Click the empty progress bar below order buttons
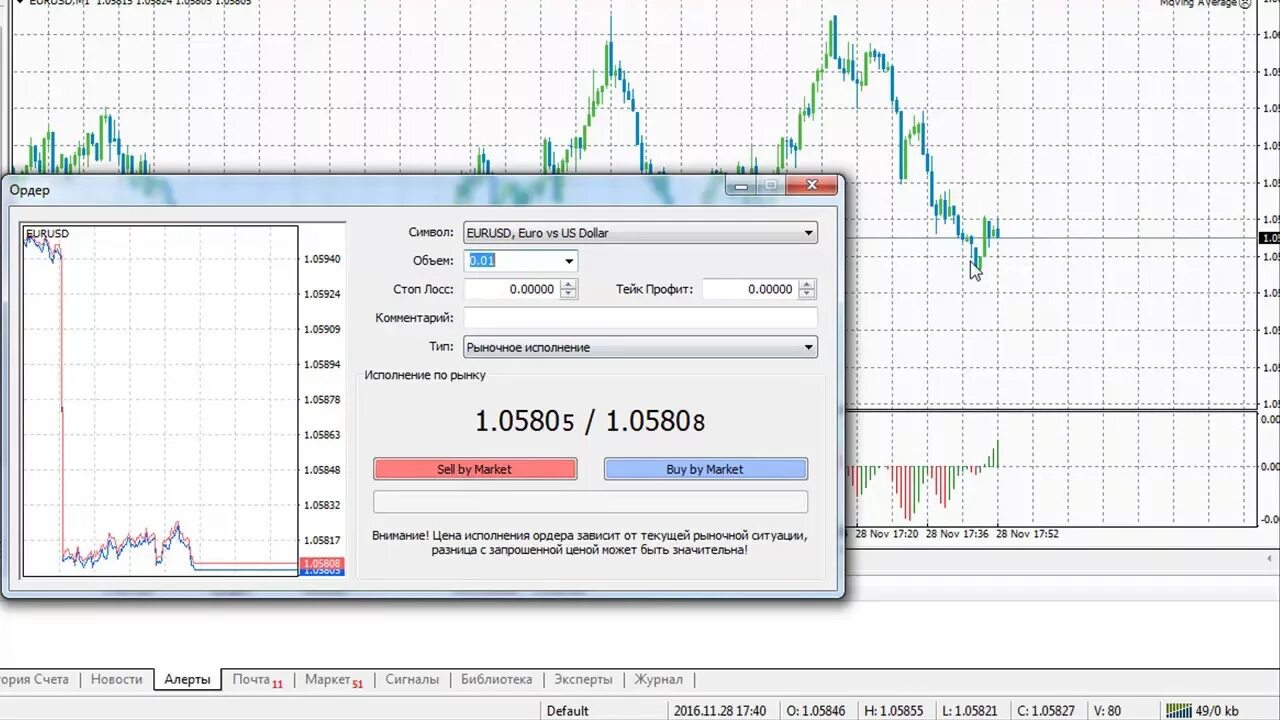Image resolution: width=1280 pixels, height=720 pixels. coord(590,501)
